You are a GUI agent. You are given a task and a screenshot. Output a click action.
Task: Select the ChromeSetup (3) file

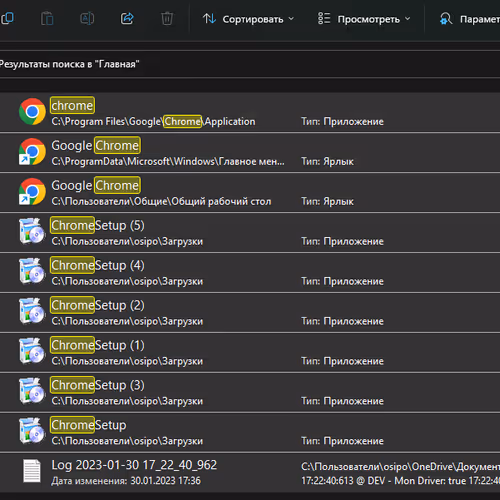[250, 393]
